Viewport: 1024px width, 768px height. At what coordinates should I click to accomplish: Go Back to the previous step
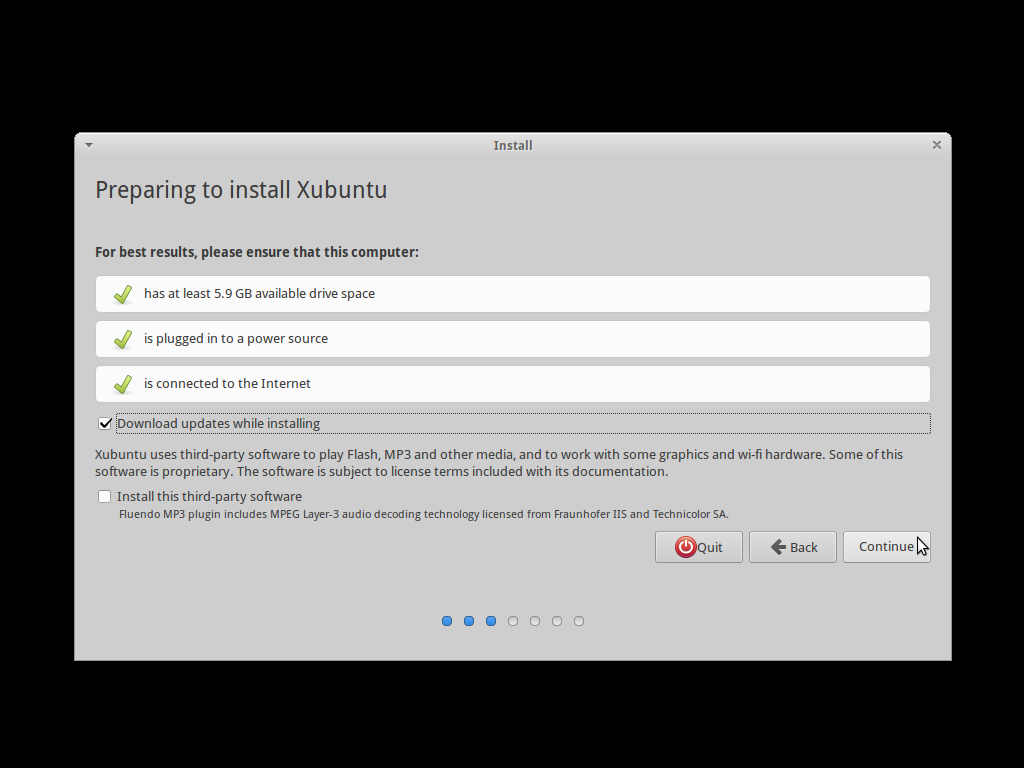(x=793, y=547)
